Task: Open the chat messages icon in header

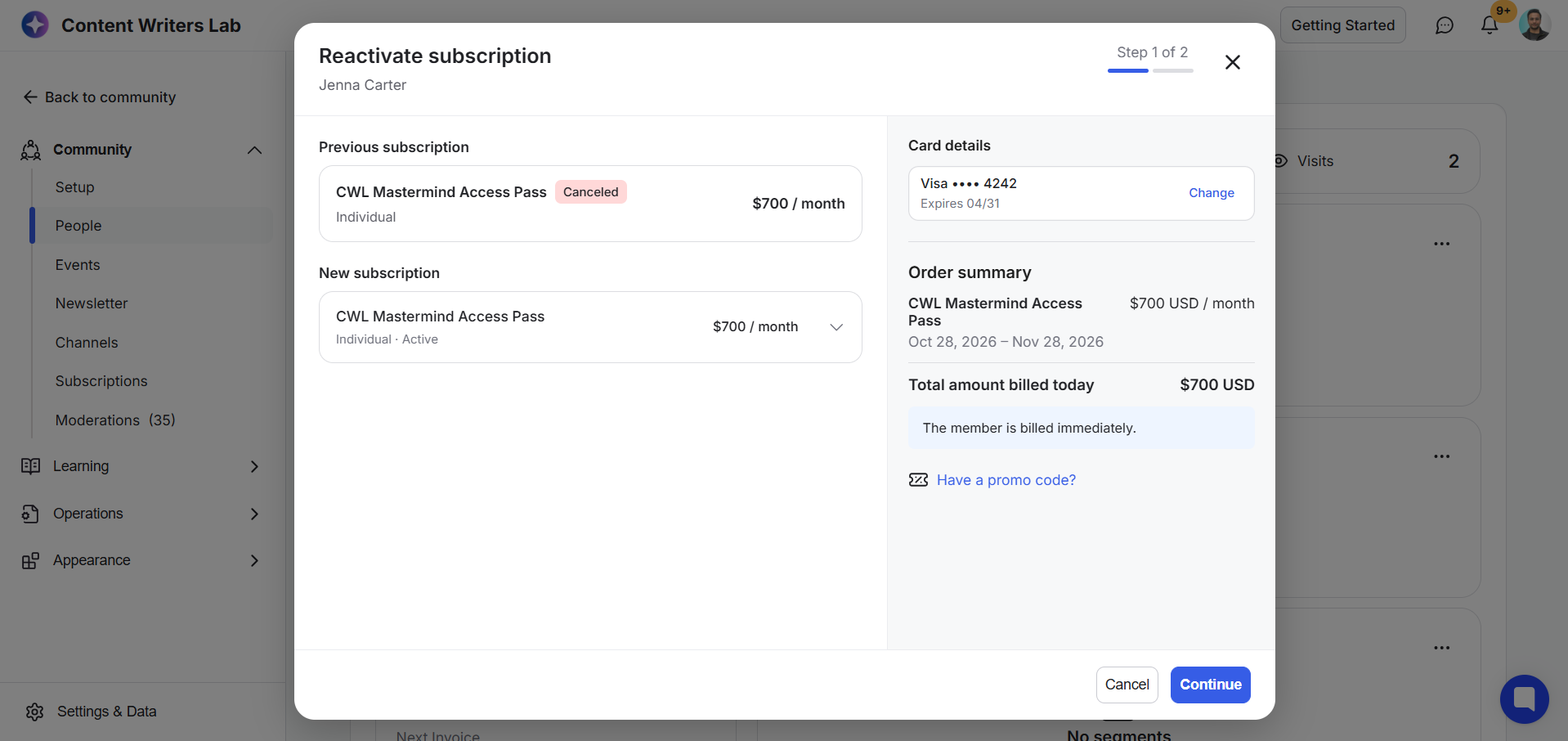Action: pos(1445,25)
